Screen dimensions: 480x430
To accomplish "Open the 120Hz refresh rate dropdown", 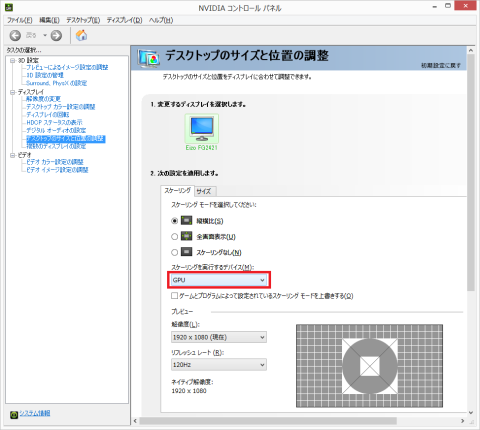I will pos(219,365).
